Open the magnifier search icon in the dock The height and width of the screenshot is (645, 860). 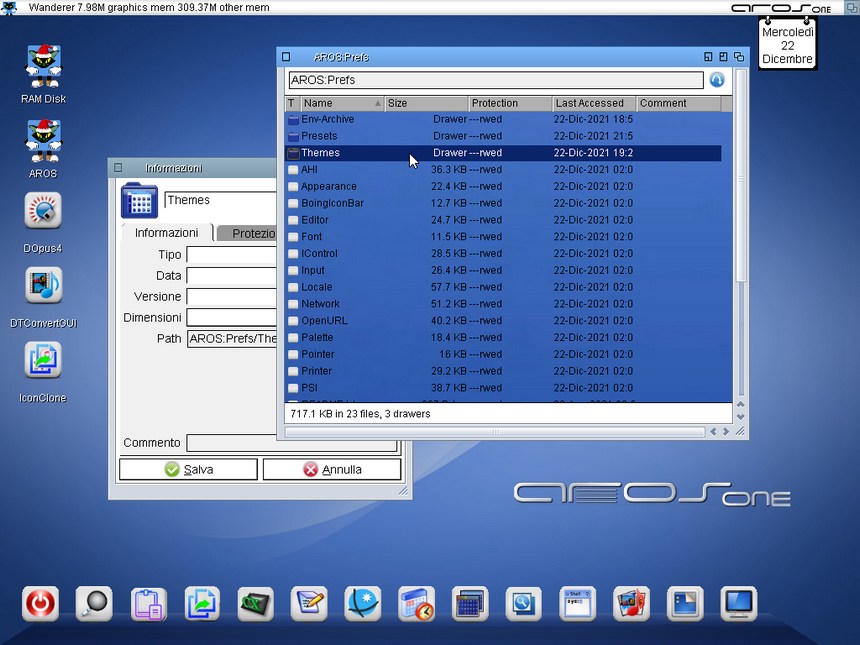95,603
